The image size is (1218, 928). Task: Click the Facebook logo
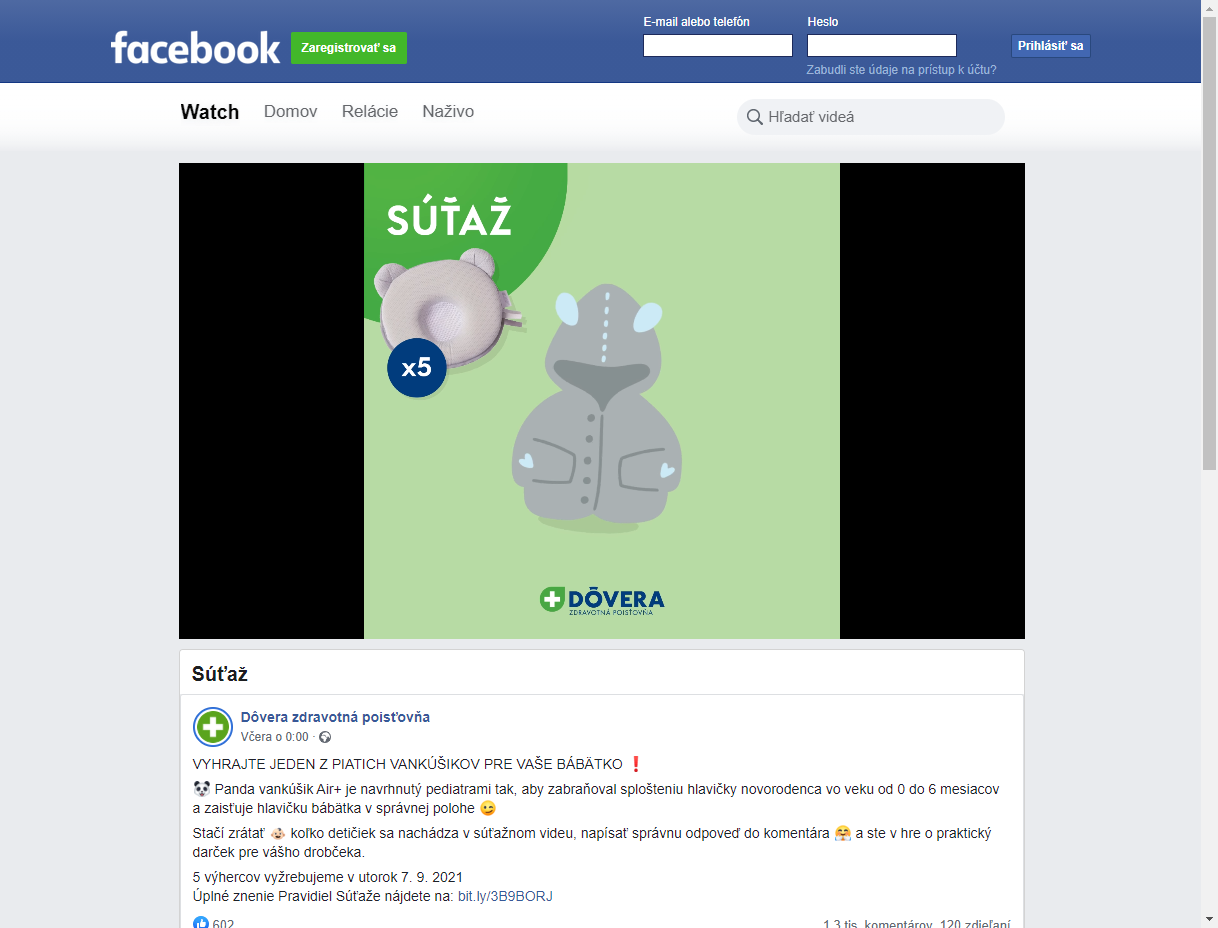195,47
